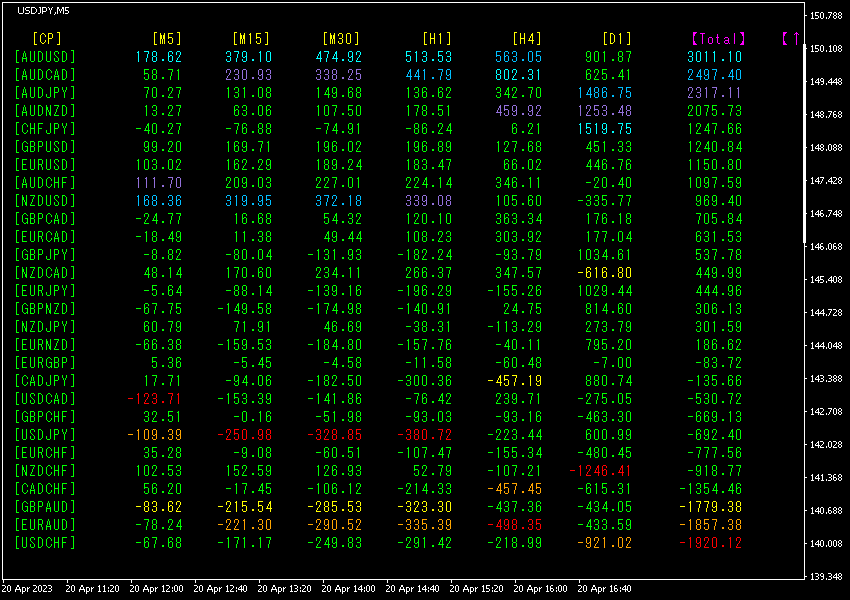Screen dimensions: 850x600
Task: Select the [GBPNZD] pair label
Action: [x=45, y=309]
